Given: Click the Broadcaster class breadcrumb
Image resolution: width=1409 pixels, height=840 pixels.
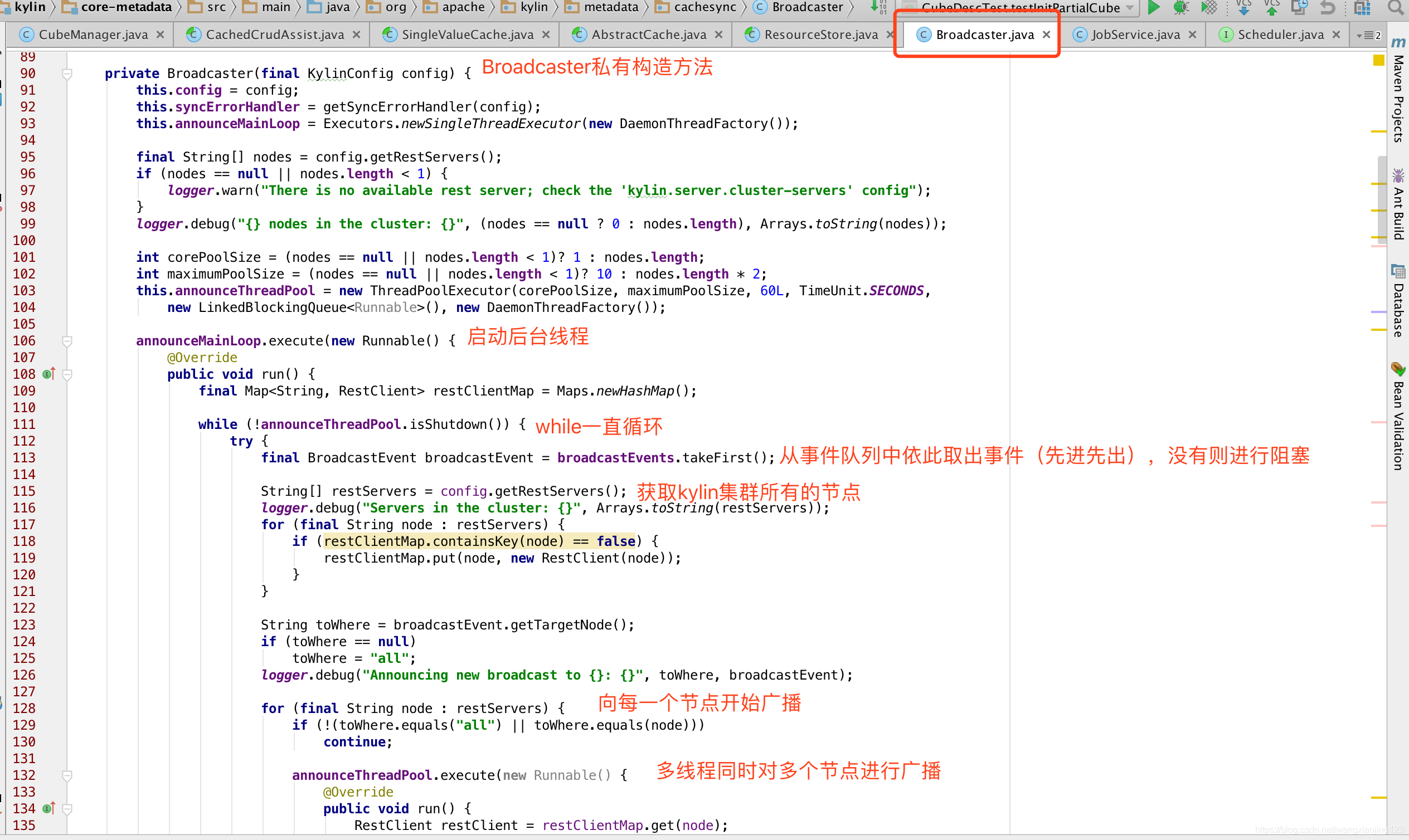Looking at the screenshot, I should (799, 7).
